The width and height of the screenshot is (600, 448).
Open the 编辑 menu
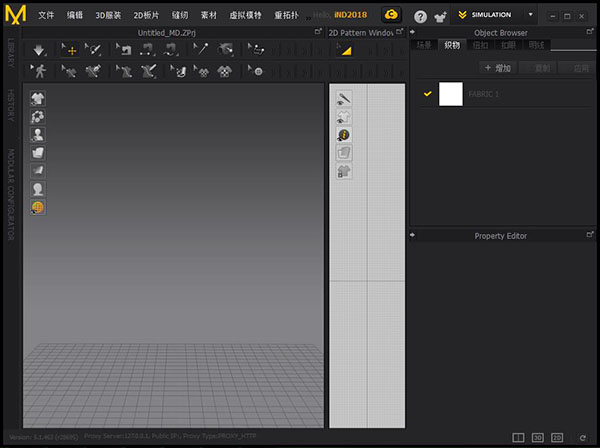click(x=75, y=15)
